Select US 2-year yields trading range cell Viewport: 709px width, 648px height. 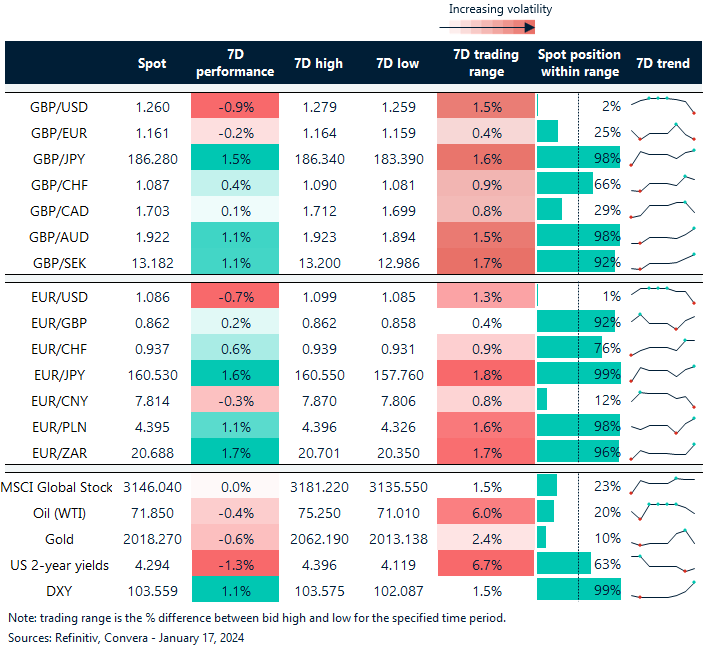[x=484, y=564]
